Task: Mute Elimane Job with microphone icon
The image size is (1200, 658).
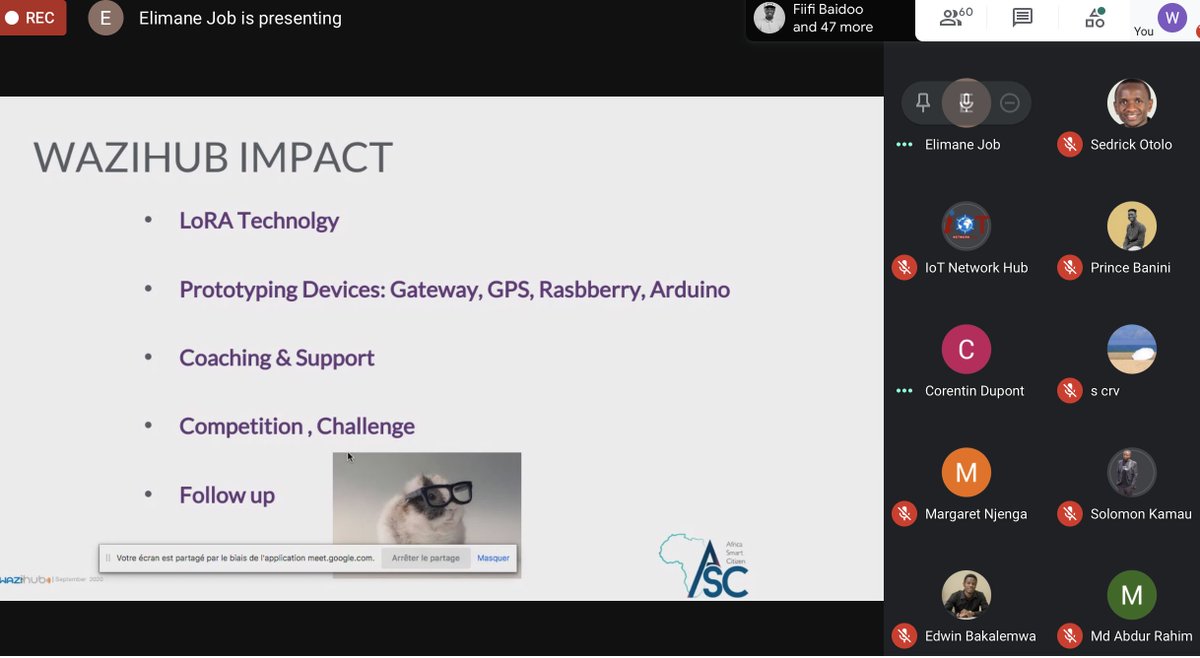Action: tap(966, 102)
